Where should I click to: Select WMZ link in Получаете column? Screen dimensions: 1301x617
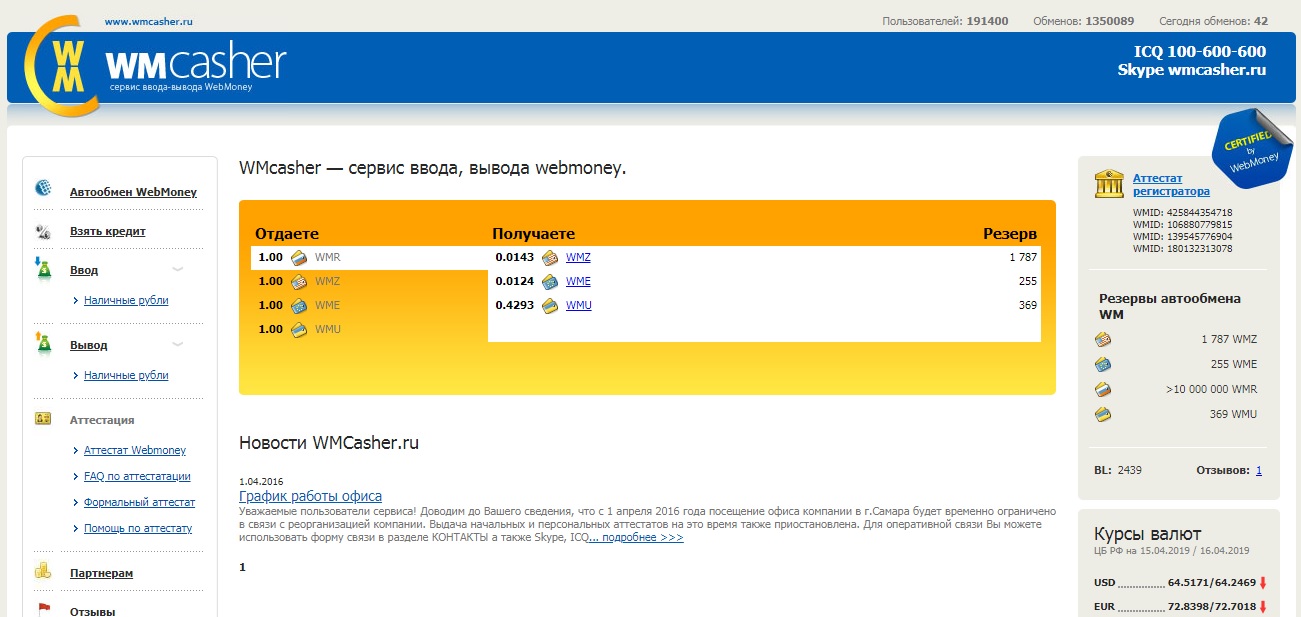pos(578,257)
